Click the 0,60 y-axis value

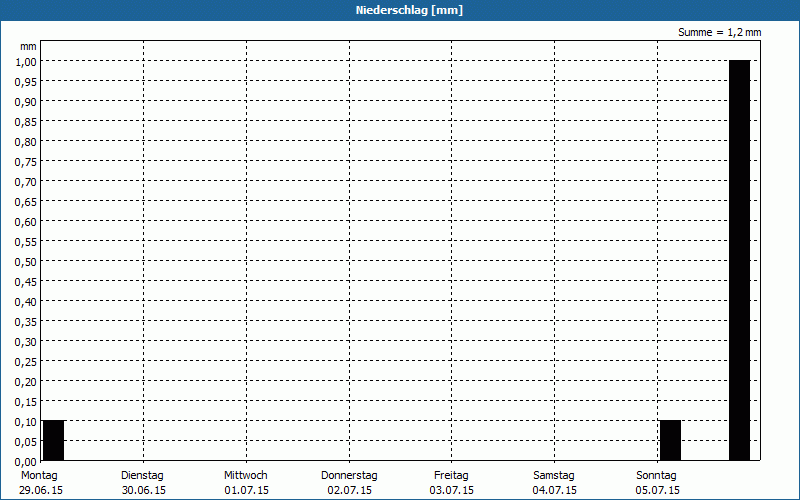(26, 221)
